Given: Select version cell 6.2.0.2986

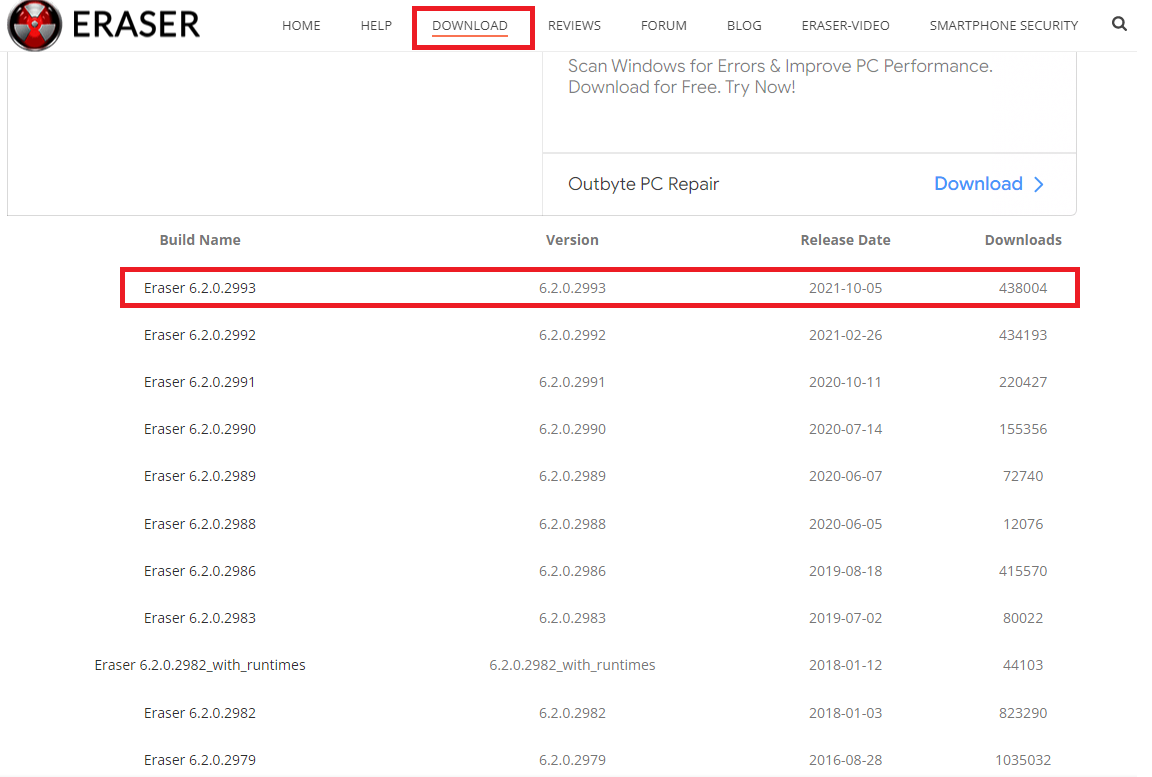Looking at the screenshot, I should click(x=572, y=571).
